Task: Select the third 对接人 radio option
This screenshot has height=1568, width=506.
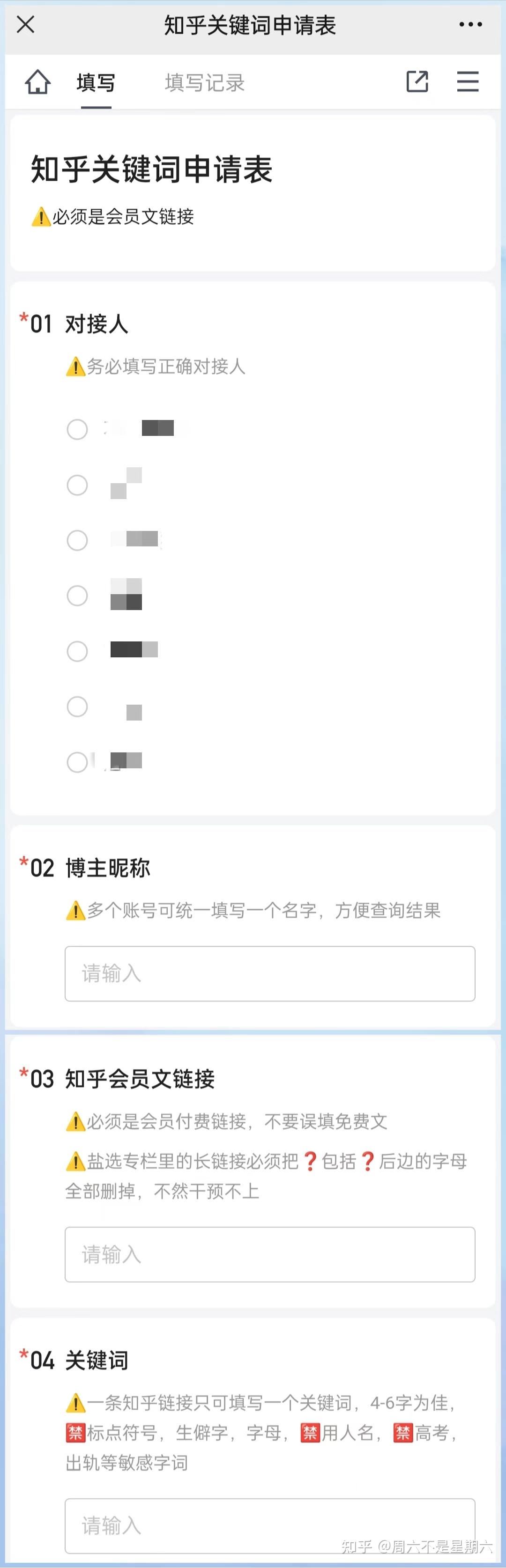Action: 77,540
